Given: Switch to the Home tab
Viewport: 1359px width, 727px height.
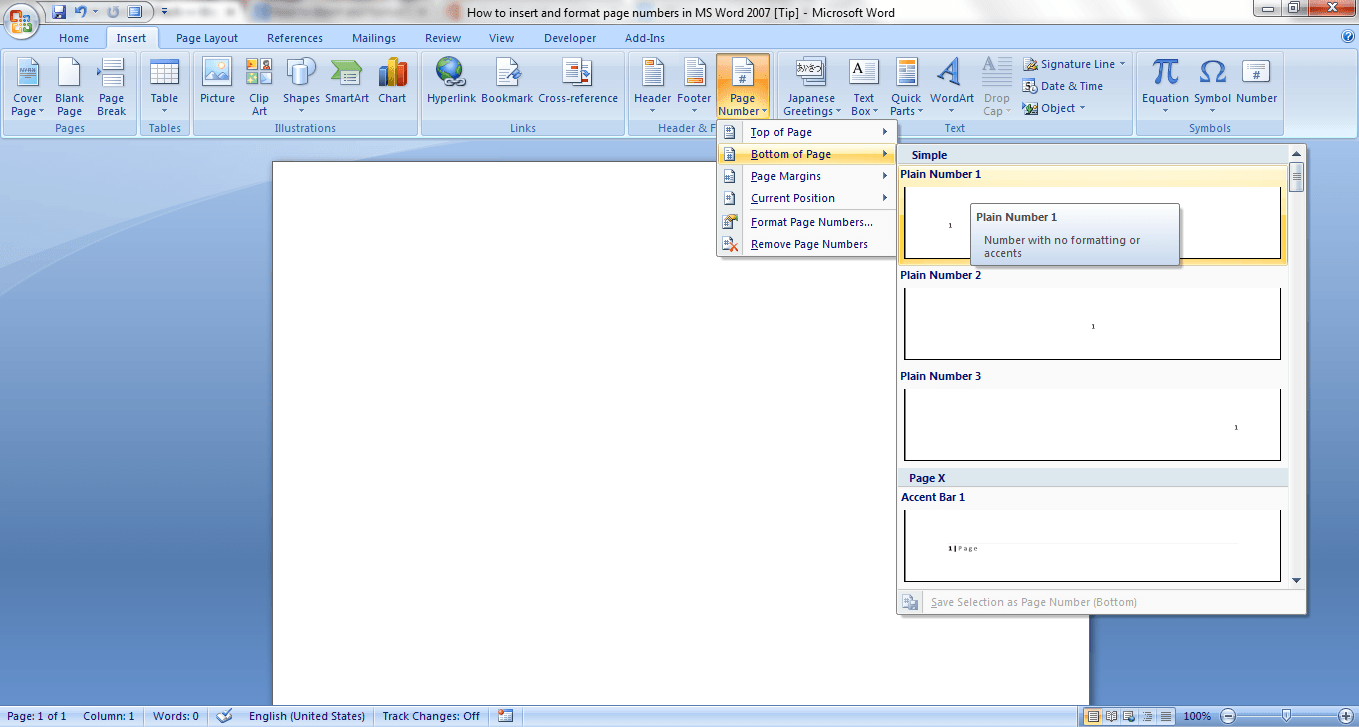Looking at the screenshot, I should tap(74, 38).
